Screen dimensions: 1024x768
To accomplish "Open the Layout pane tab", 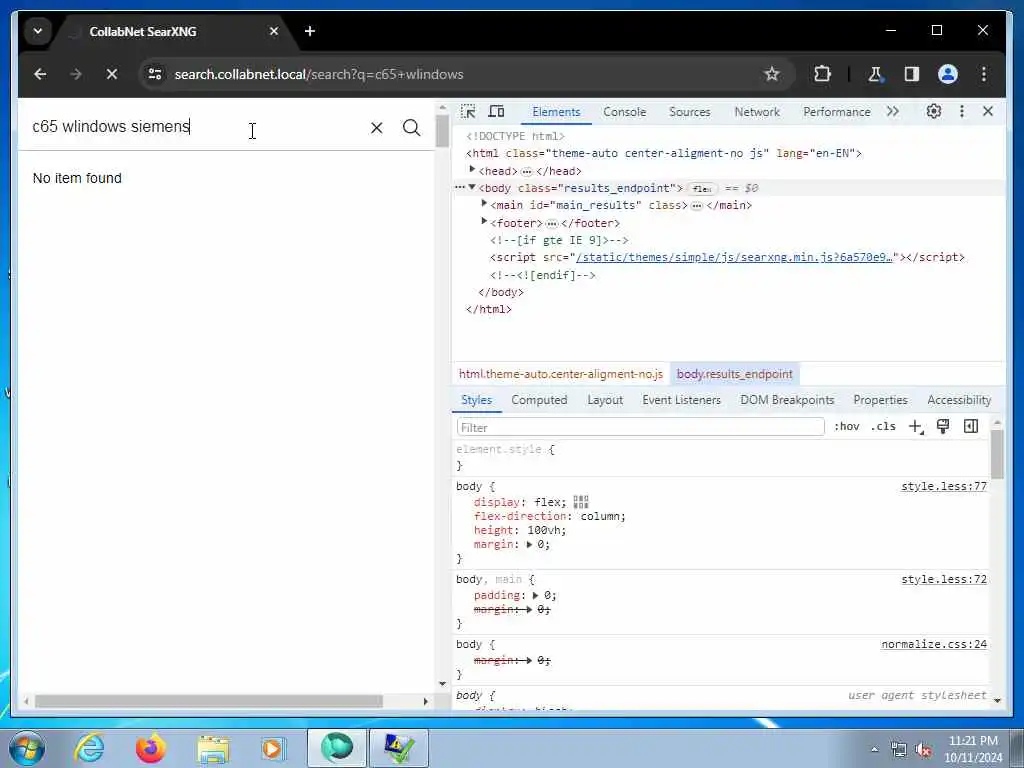I will tap(605, 400).
